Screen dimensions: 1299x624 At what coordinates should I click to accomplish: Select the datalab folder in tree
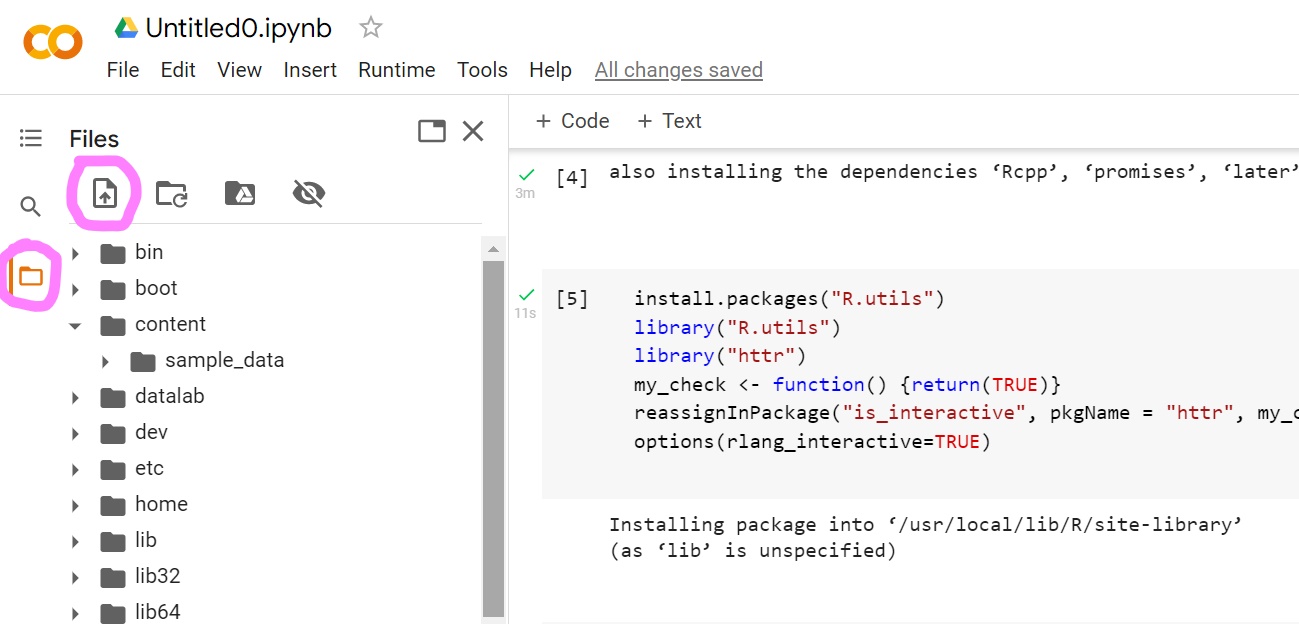point(169,397)
